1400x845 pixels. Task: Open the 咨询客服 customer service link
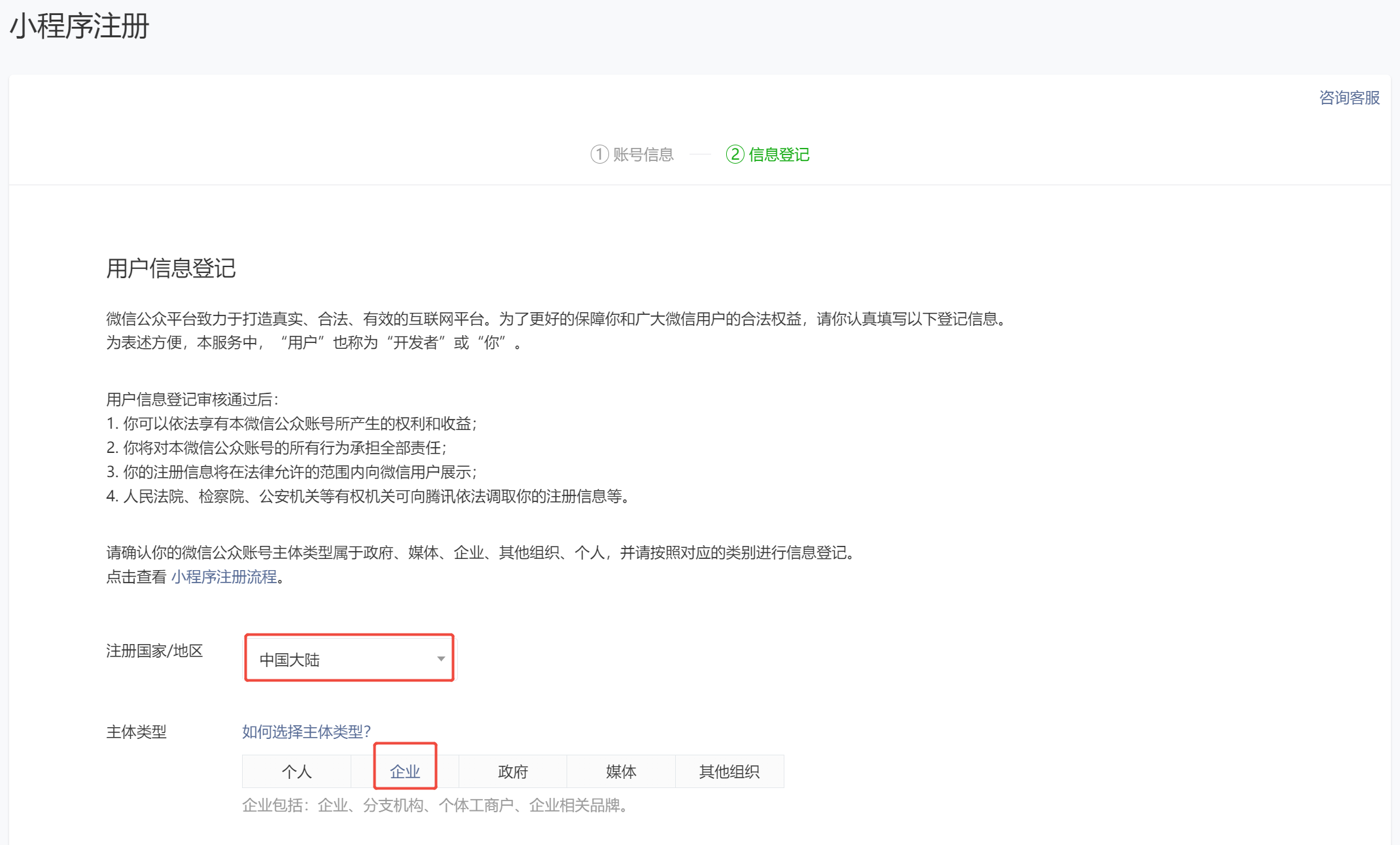[1349, 98]
